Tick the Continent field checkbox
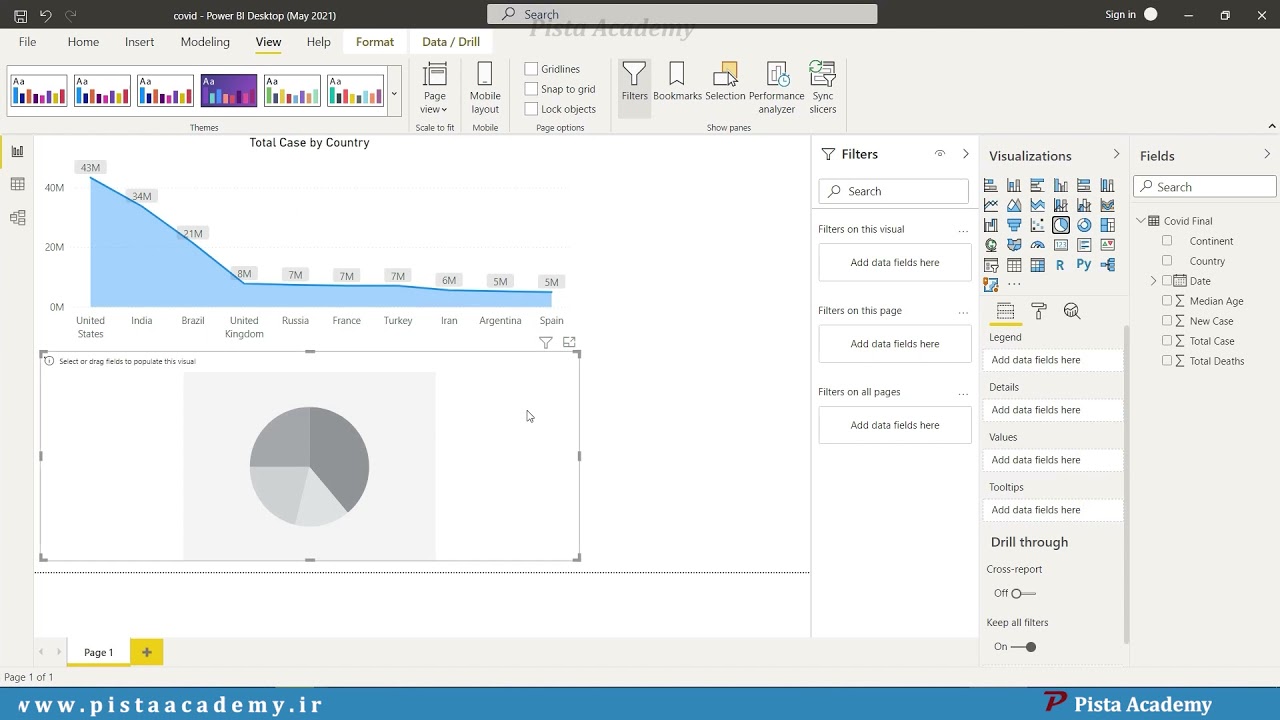Screen dimensions: 1280x720 click(1167, 241)
